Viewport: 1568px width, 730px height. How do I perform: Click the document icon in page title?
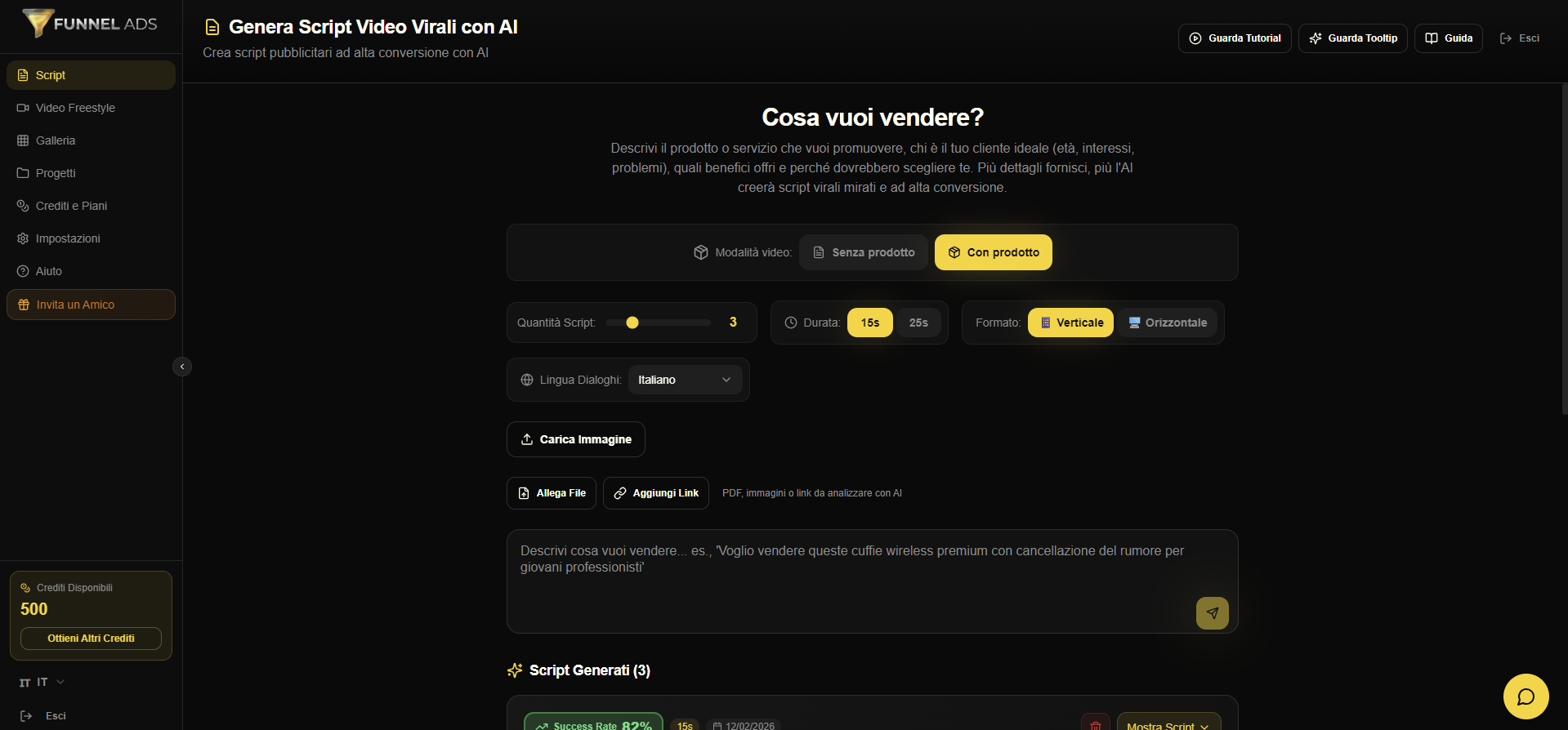click(x=212, y=28)
